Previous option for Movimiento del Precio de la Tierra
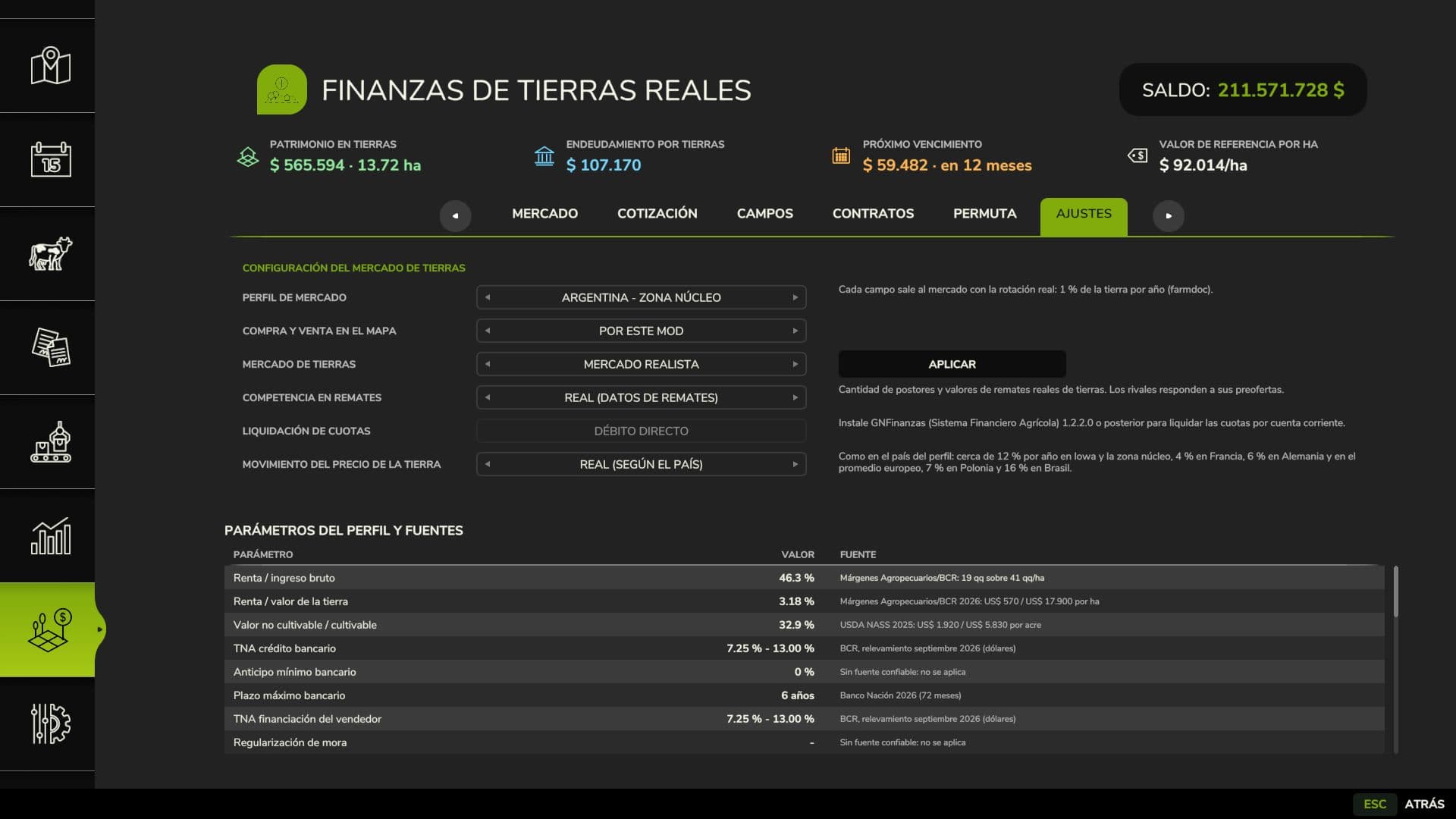1456x819 pixels. (488, 464)
